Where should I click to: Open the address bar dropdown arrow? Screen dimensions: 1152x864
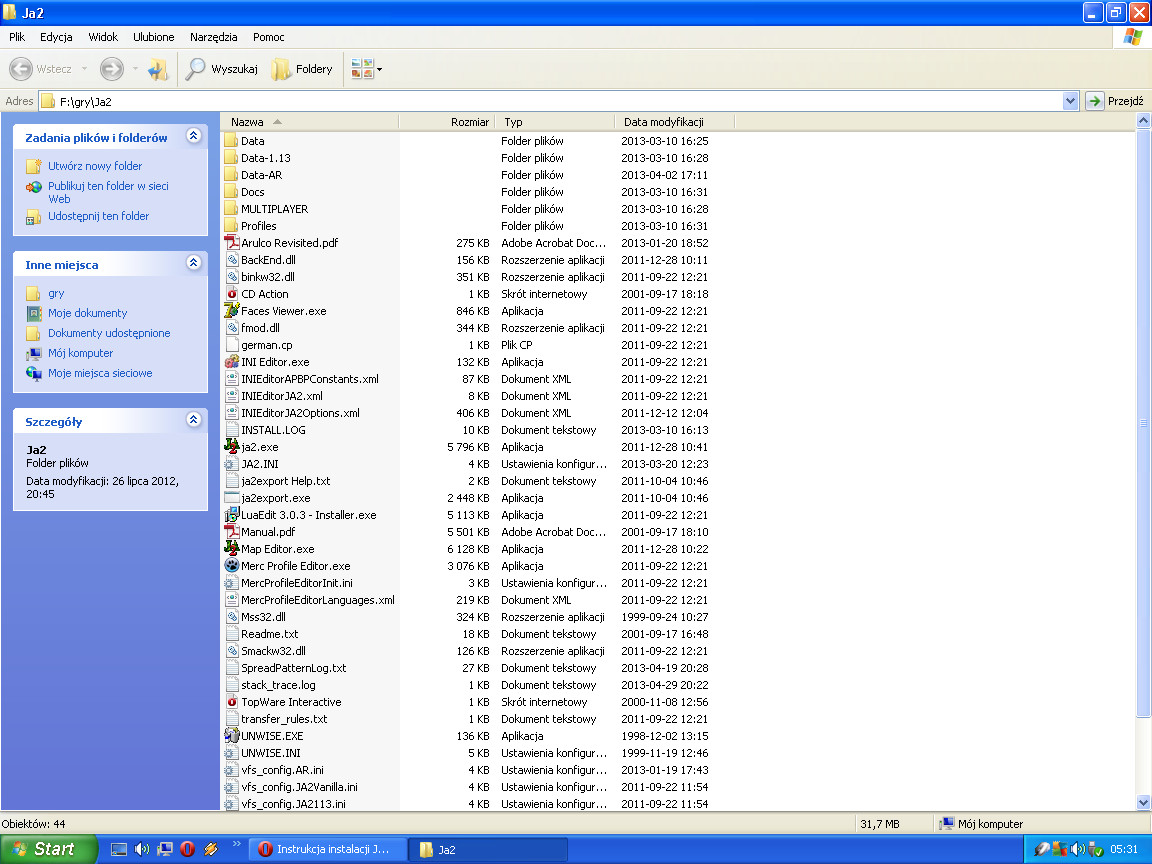click(1070, 101)
